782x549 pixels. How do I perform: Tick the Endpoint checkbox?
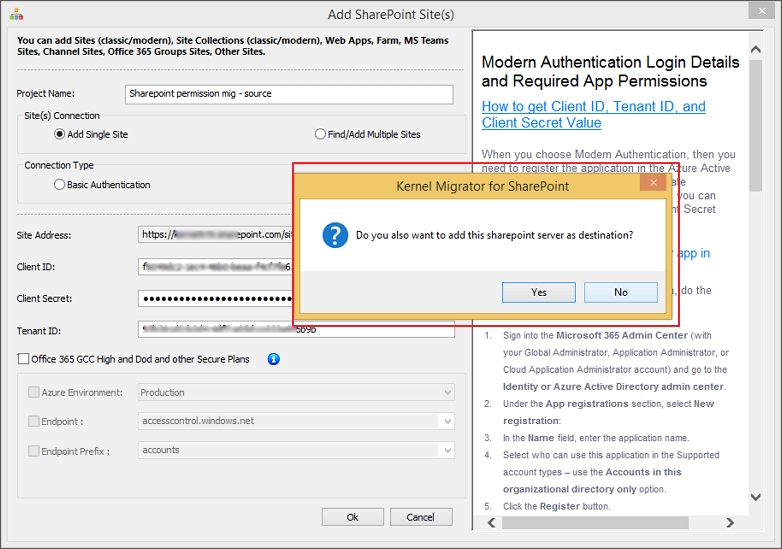point(33,421)
